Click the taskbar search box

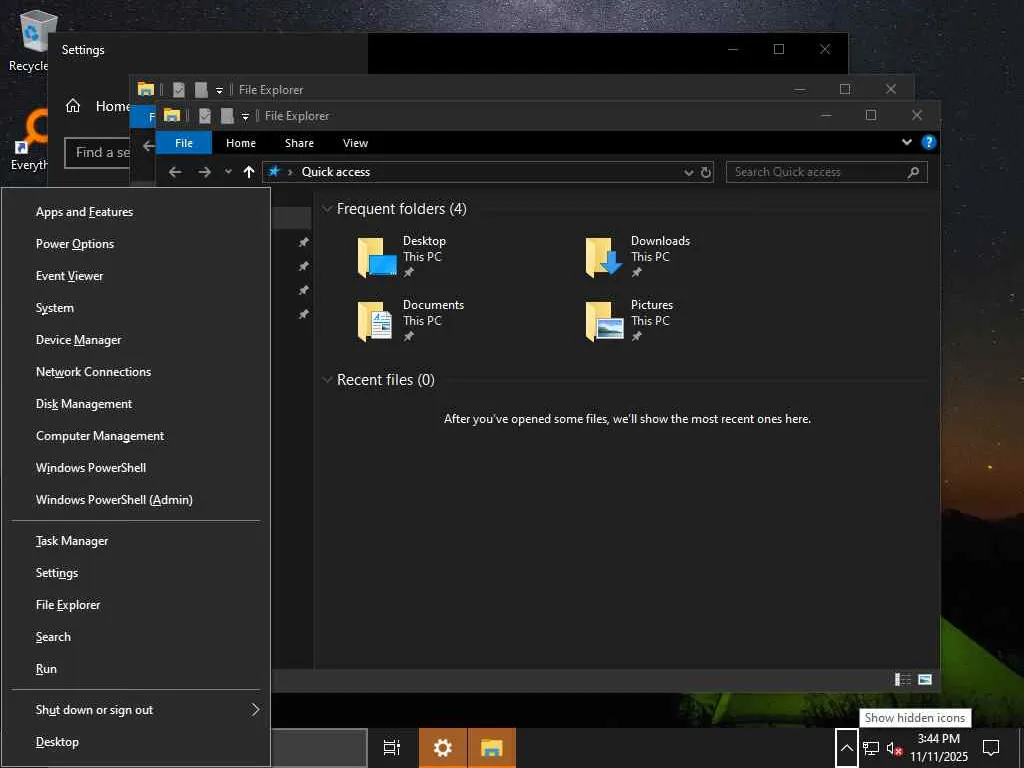pos(319,748)
